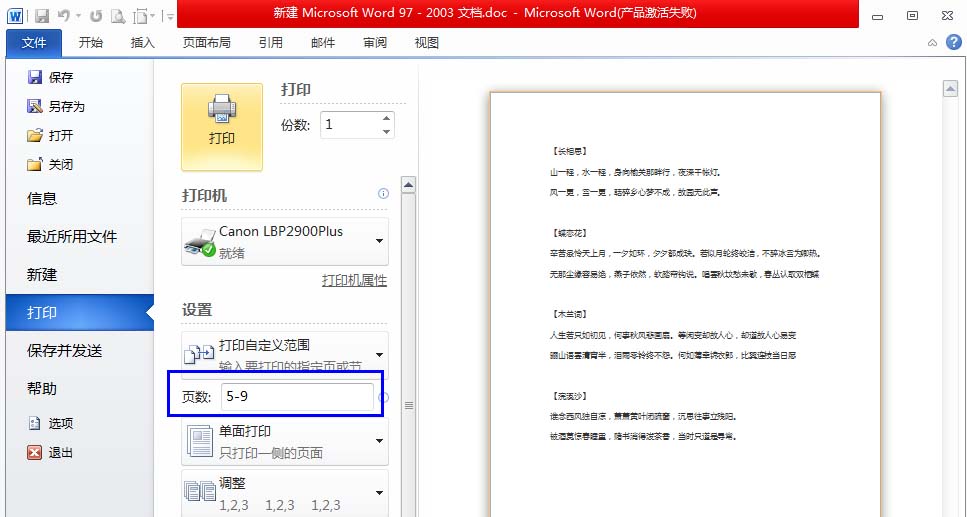Click the large 打印 (Print) button
Image resolution: width=967 pixels, height=517 pixels.
(221, 126)
